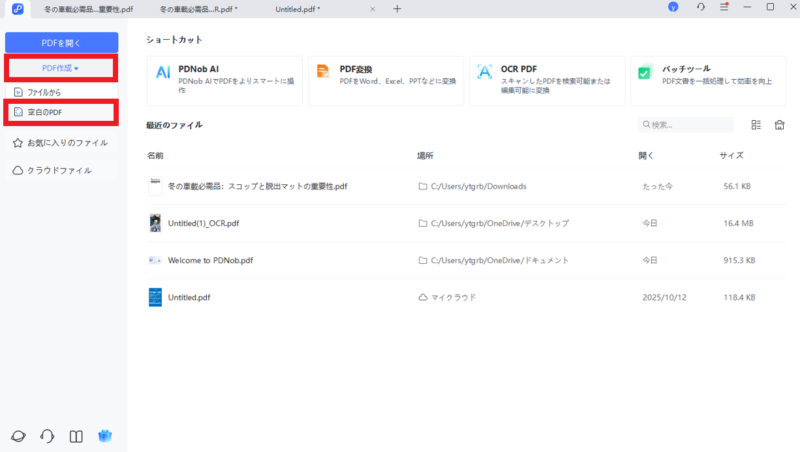Viewport: 800px width, 452px height.
Task: Open the user guide book icon
Action: point(75,436)
